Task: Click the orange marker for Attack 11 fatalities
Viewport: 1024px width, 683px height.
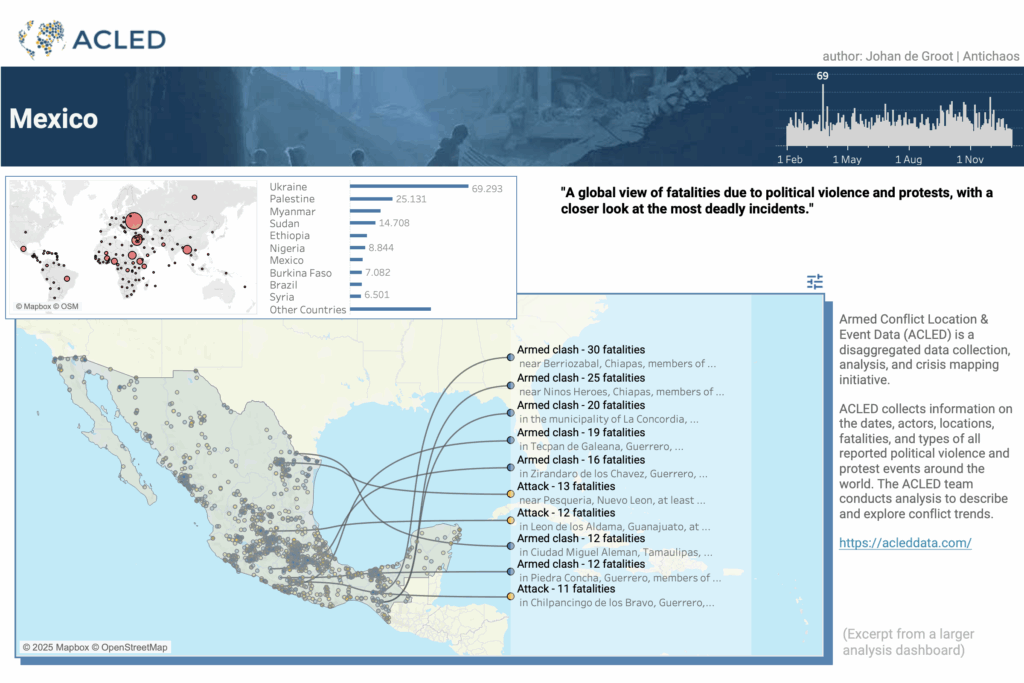Action: [510, 597]
